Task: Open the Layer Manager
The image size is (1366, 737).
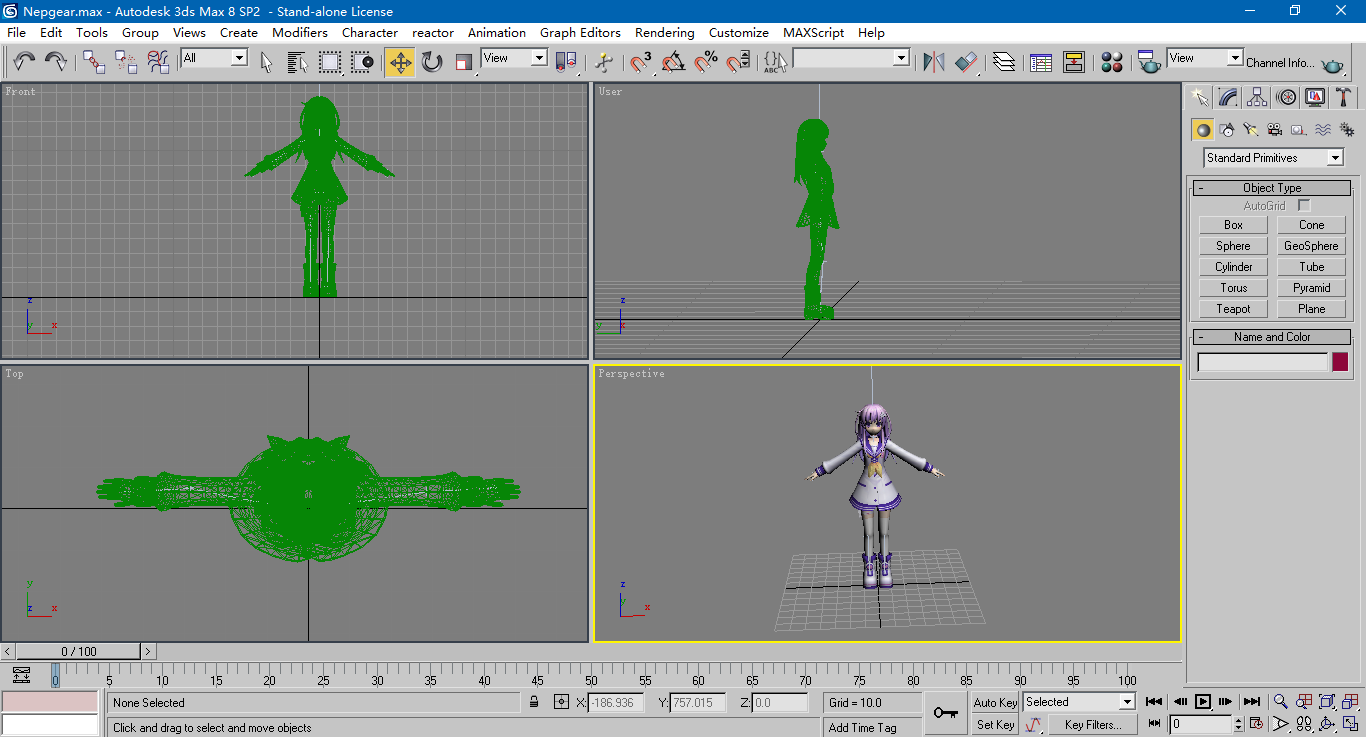Action: (1004, 62)
